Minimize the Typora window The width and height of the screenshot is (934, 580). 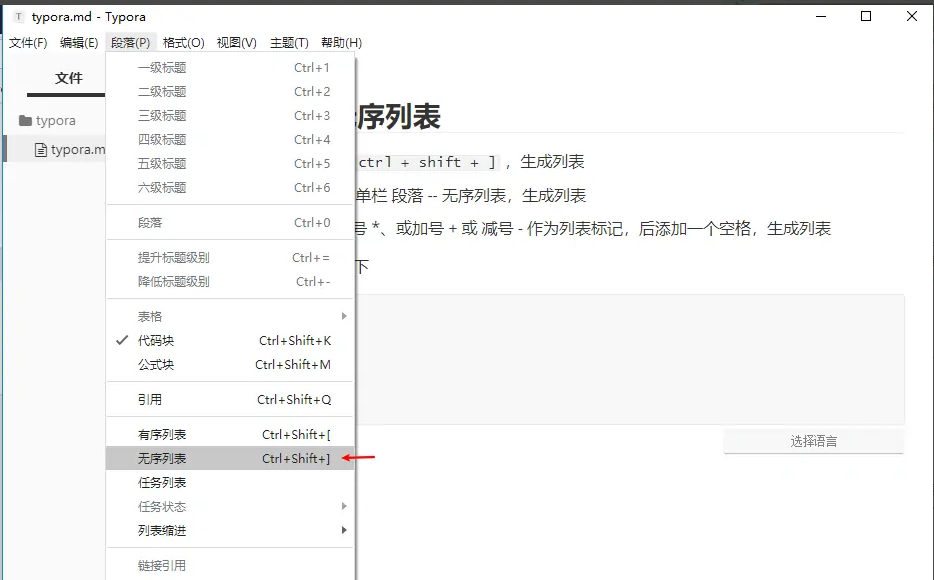pos(821,17)
